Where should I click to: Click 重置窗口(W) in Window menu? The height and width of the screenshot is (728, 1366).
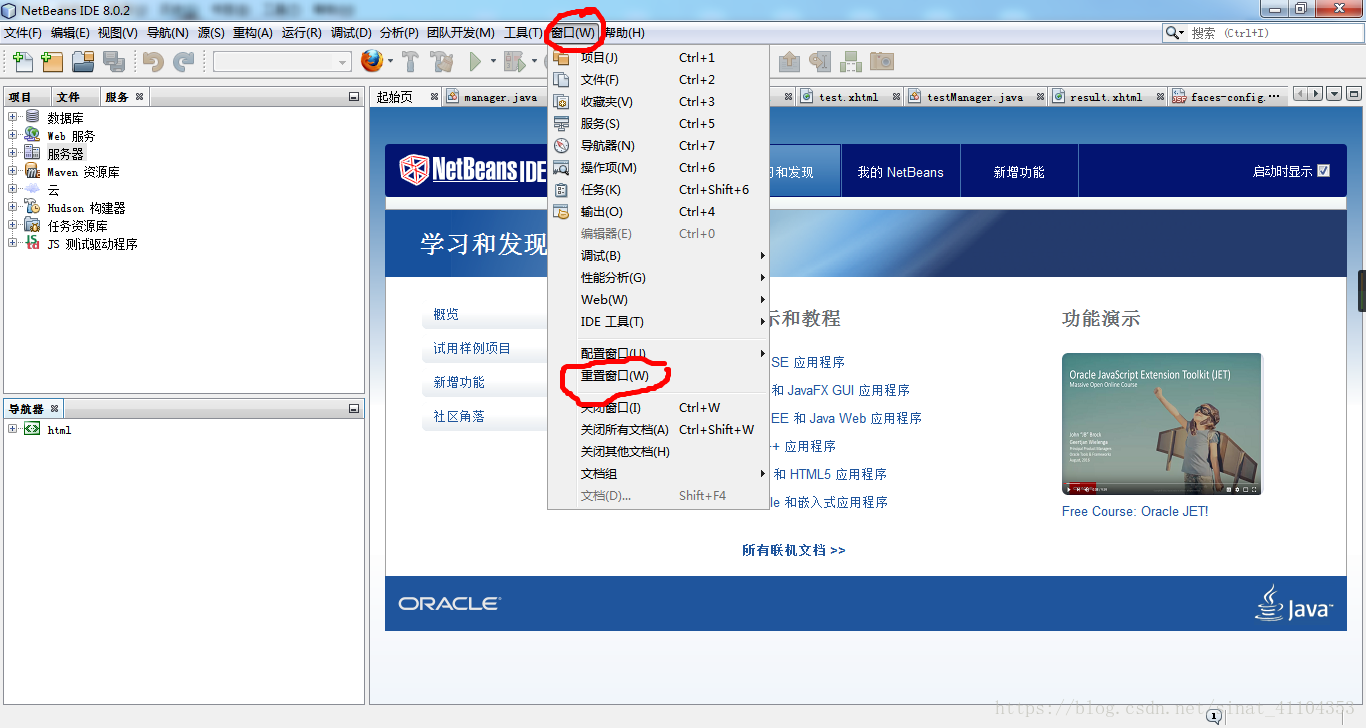[614, 376]
